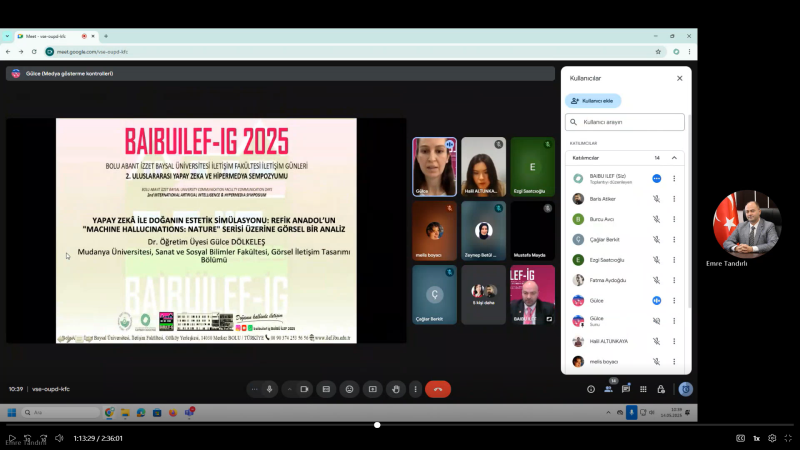Image resolution: width=800 pixels, height=450 pixels.
Task: Open more options for Halil ALTUNKAYA
Action: click(674, 341)
